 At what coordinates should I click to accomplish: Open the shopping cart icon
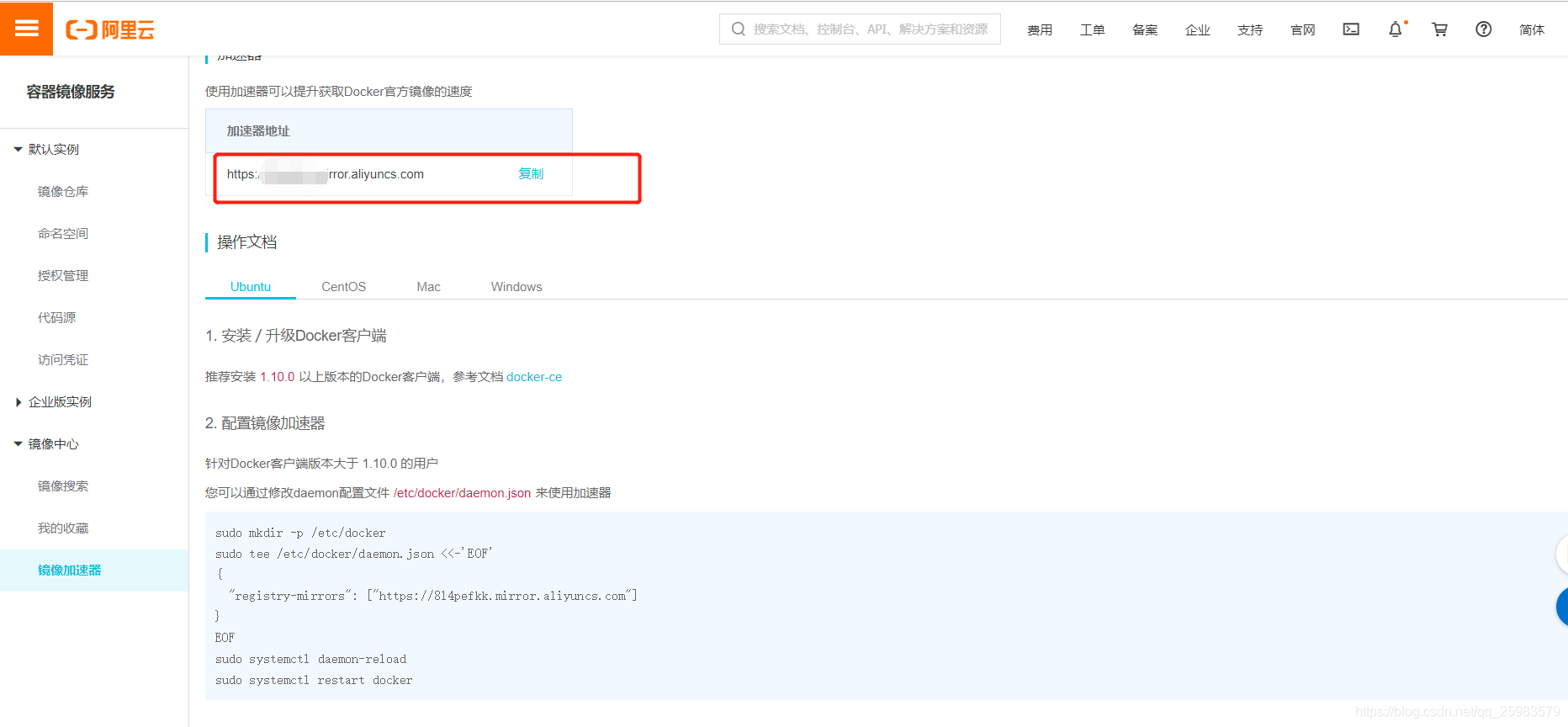click(1440, 29)
